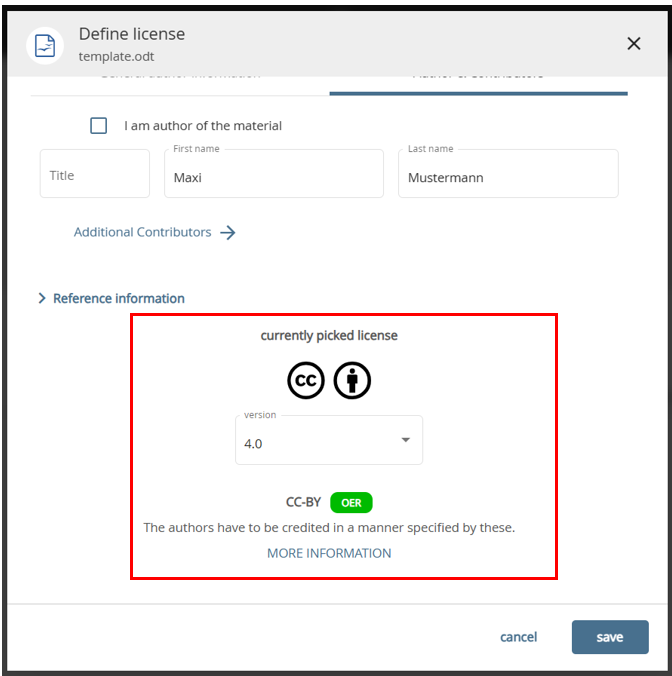Open the license version dropdown
This screenshot has width=672, height=676.
(x=329, y=441)
